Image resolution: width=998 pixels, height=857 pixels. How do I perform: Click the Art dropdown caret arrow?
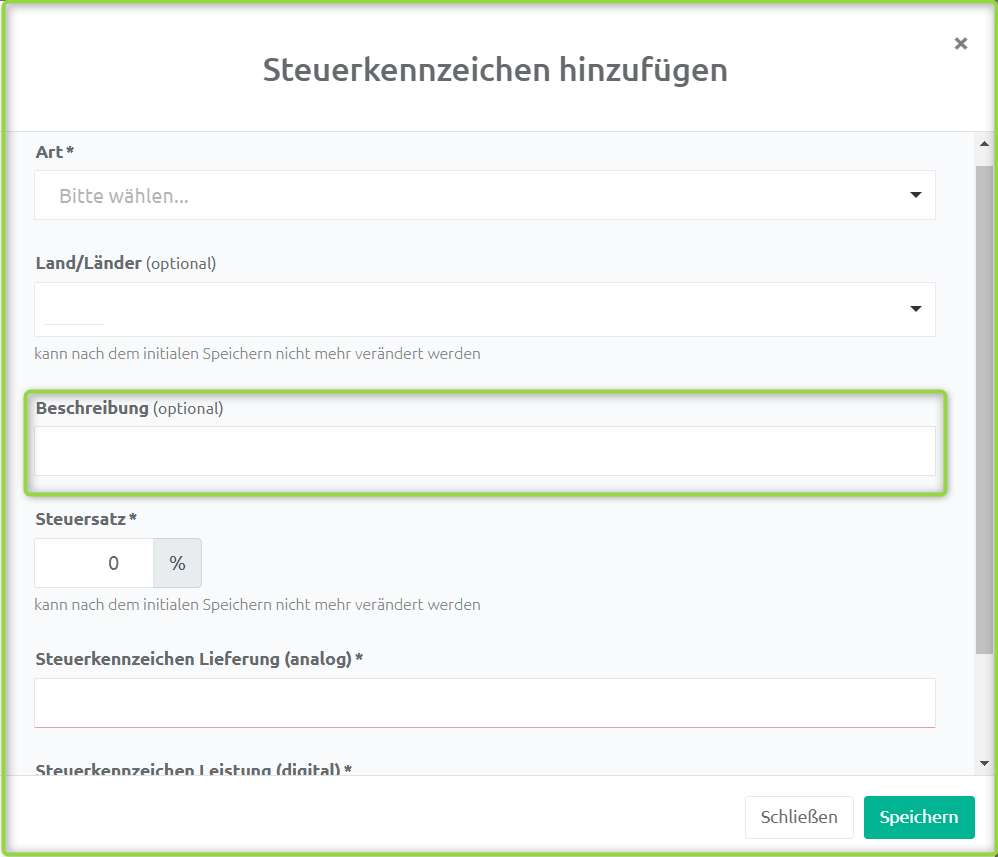point(915,195)
